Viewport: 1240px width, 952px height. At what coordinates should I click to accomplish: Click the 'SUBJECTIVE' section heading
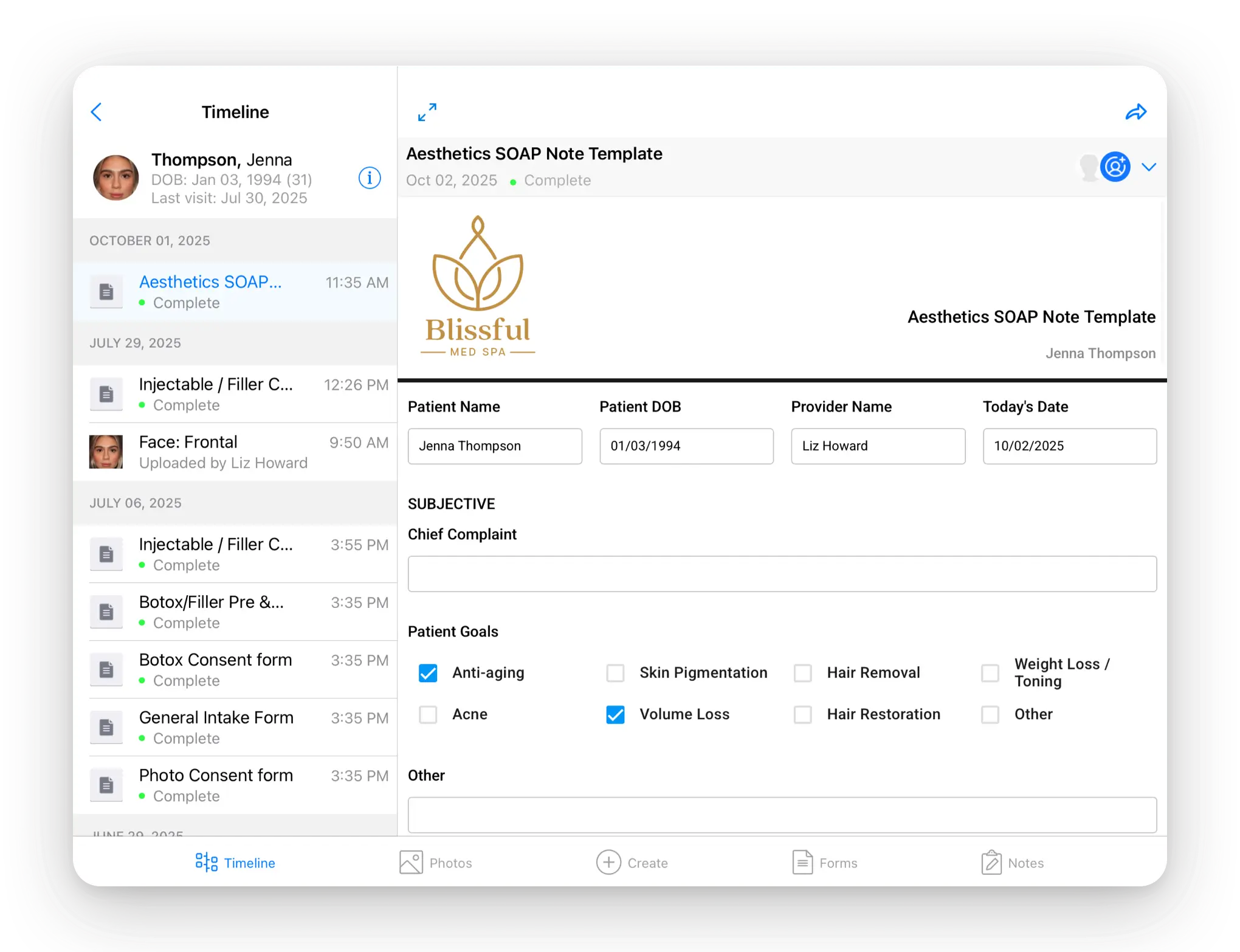coord(451,504)
